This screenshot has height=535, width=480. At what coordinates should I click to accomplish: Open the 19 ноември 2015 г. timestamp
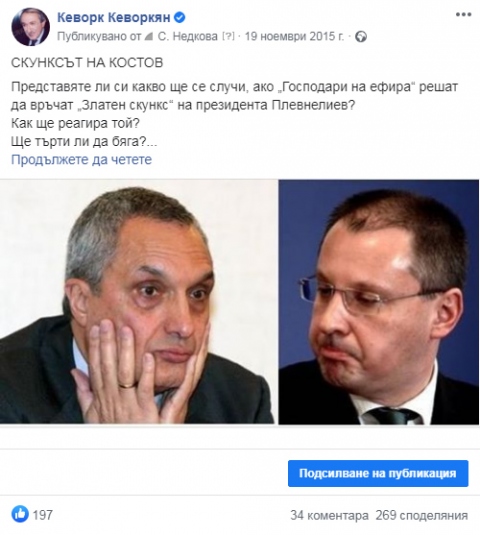(294, 36)
